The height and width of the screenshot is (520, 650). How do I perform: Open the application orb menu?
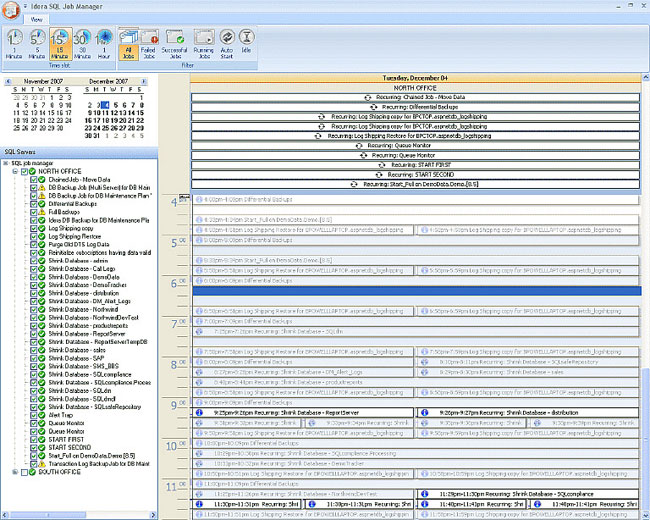(x=10, y=10)
